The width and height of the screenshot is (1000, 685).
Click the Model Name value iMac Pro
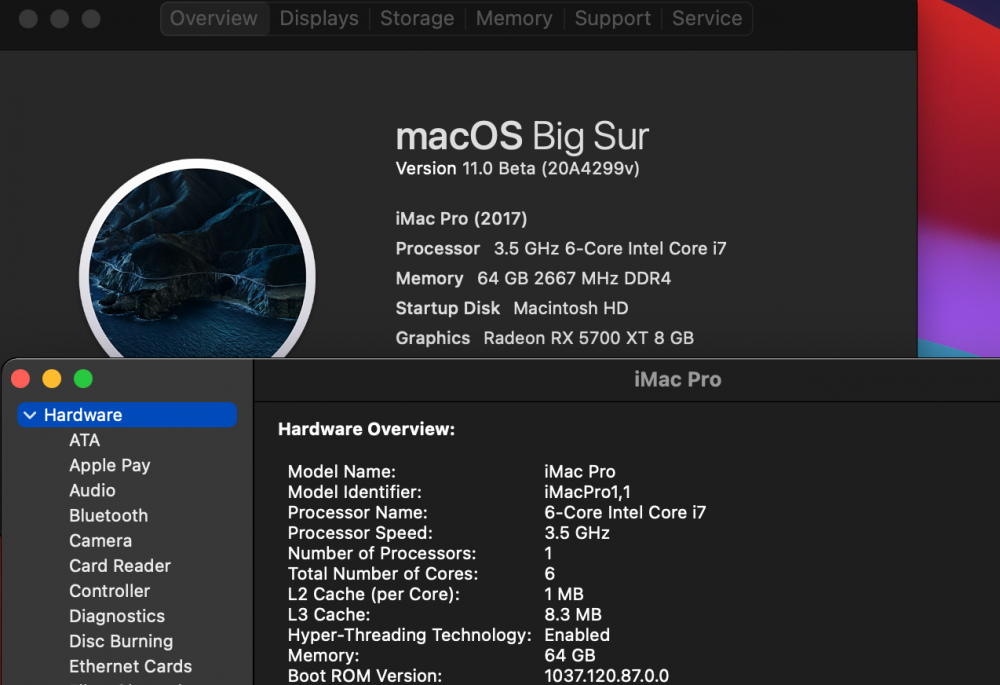tap(580, 472)
